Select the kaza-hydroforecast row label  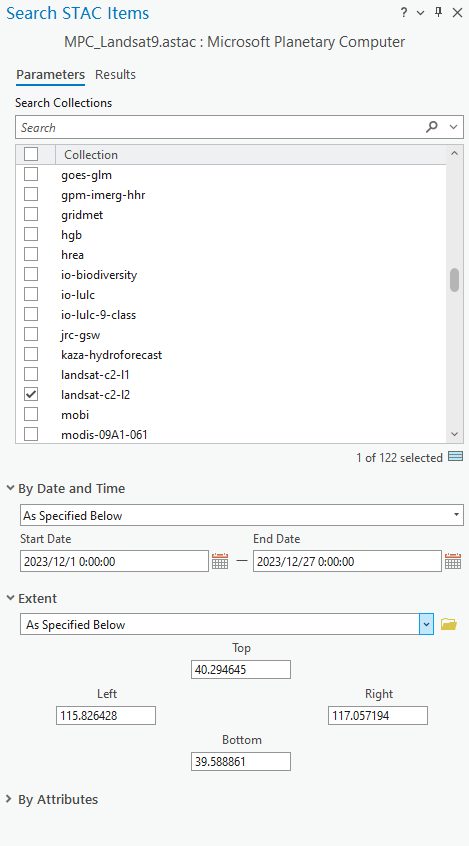[112, 355]
